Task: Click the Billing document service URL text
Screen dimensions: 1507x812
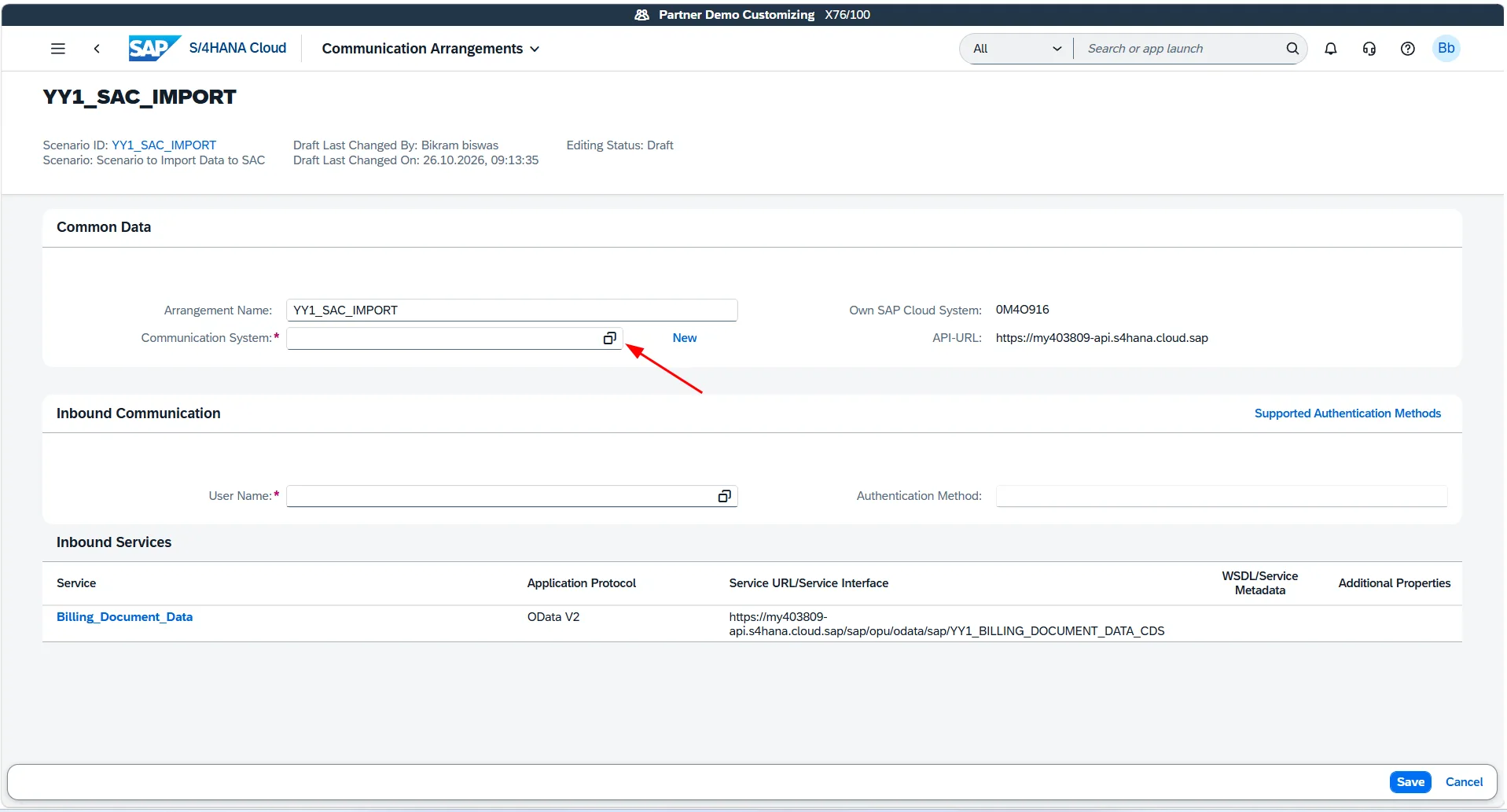Action: [946, 624]
